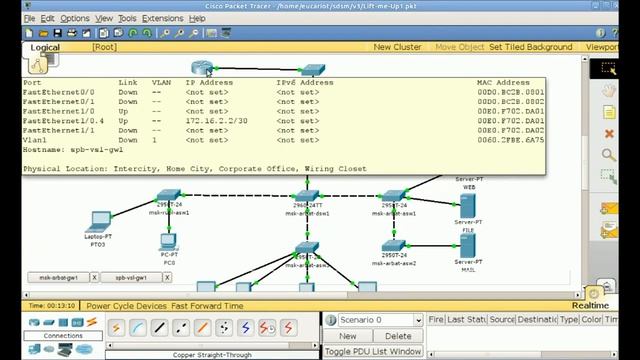Click the Zoom Out magnifier icon
Viewport: 640px width, 360px height.
194,33
